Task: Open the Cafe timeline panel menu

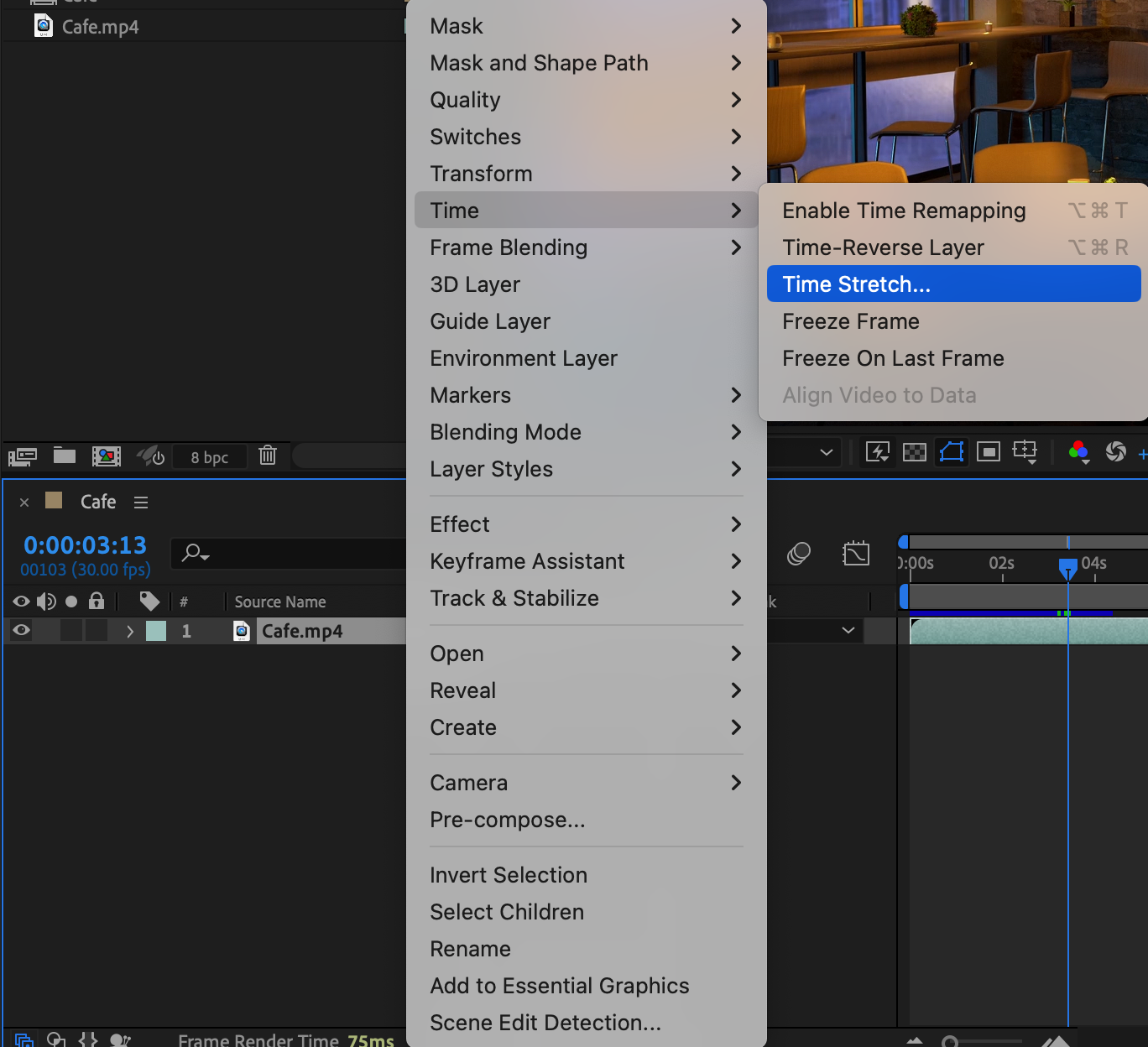Action: click(141, 503)
